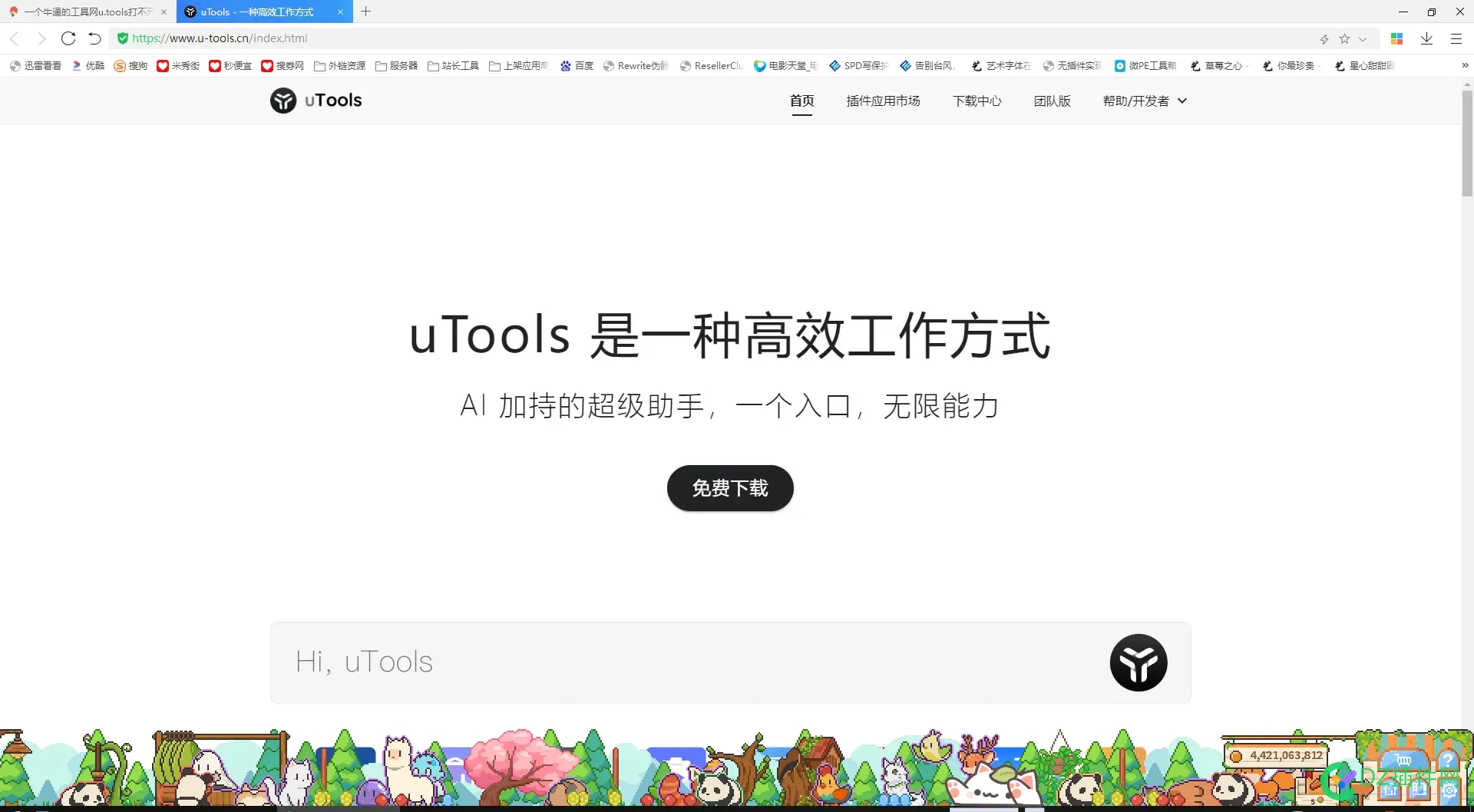Open the 插件应用市场 page
This screenshot has width=1474, height=812.
tap(883, 101)
